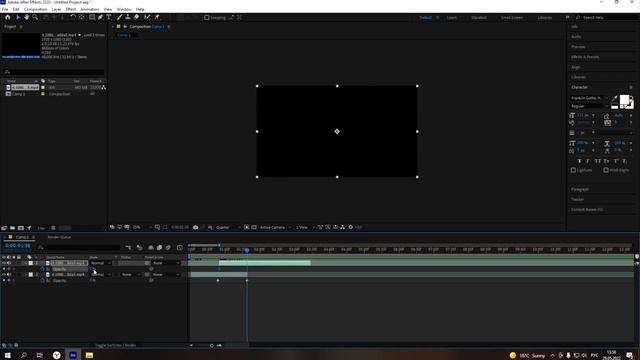Open 1 View layout dropdown

[304, 227]
